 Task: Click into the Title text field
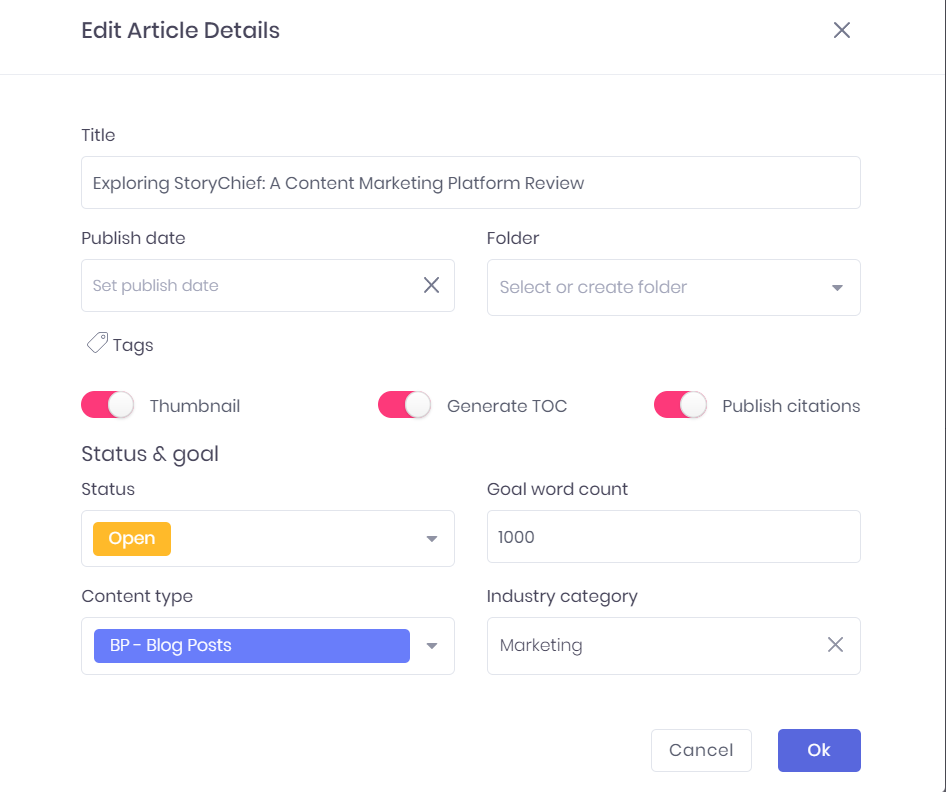(x=470, y=183)
